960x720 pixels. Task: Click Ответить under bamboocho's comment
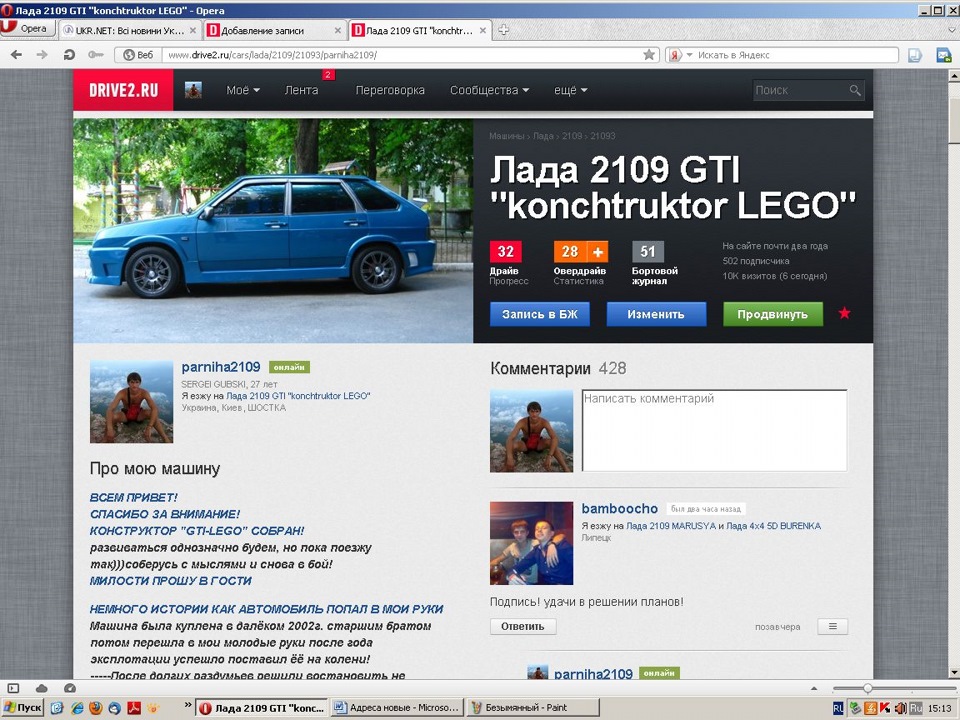[523, 626]
